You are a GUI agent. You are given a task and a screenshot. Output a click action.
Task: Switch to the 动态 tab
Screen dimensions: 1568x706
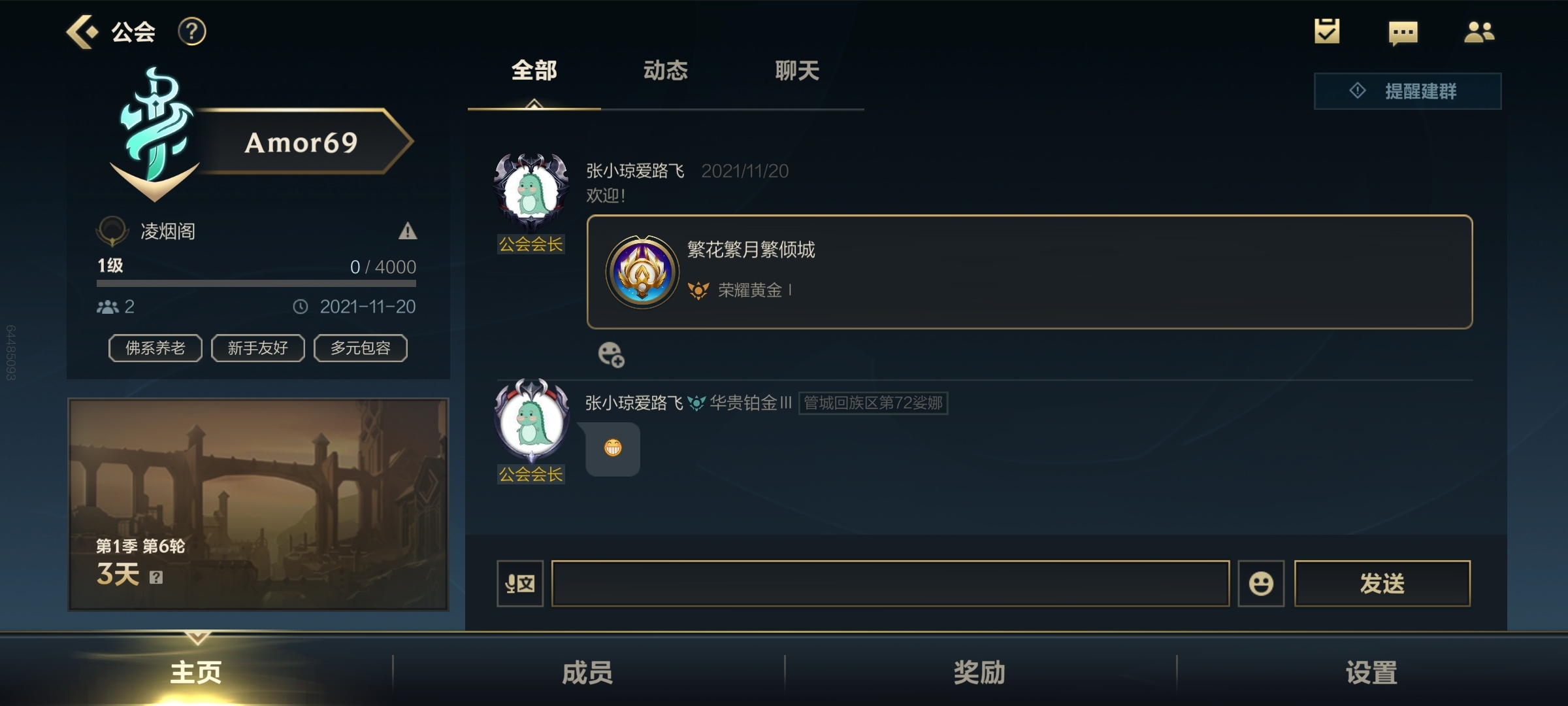point(666,71)
